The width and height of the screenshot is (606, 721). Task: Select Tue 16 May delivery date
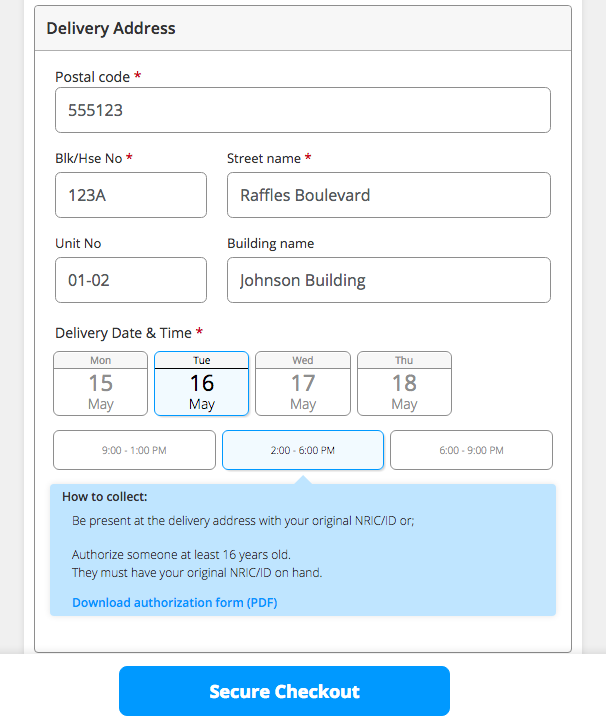click(x=201, y=383)
